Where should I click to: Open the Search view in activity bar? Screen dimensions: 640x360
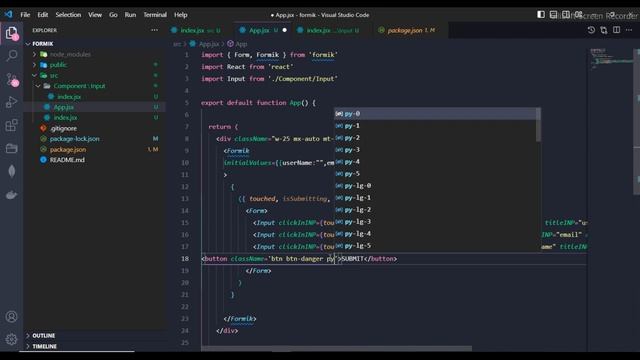point(11,56)
